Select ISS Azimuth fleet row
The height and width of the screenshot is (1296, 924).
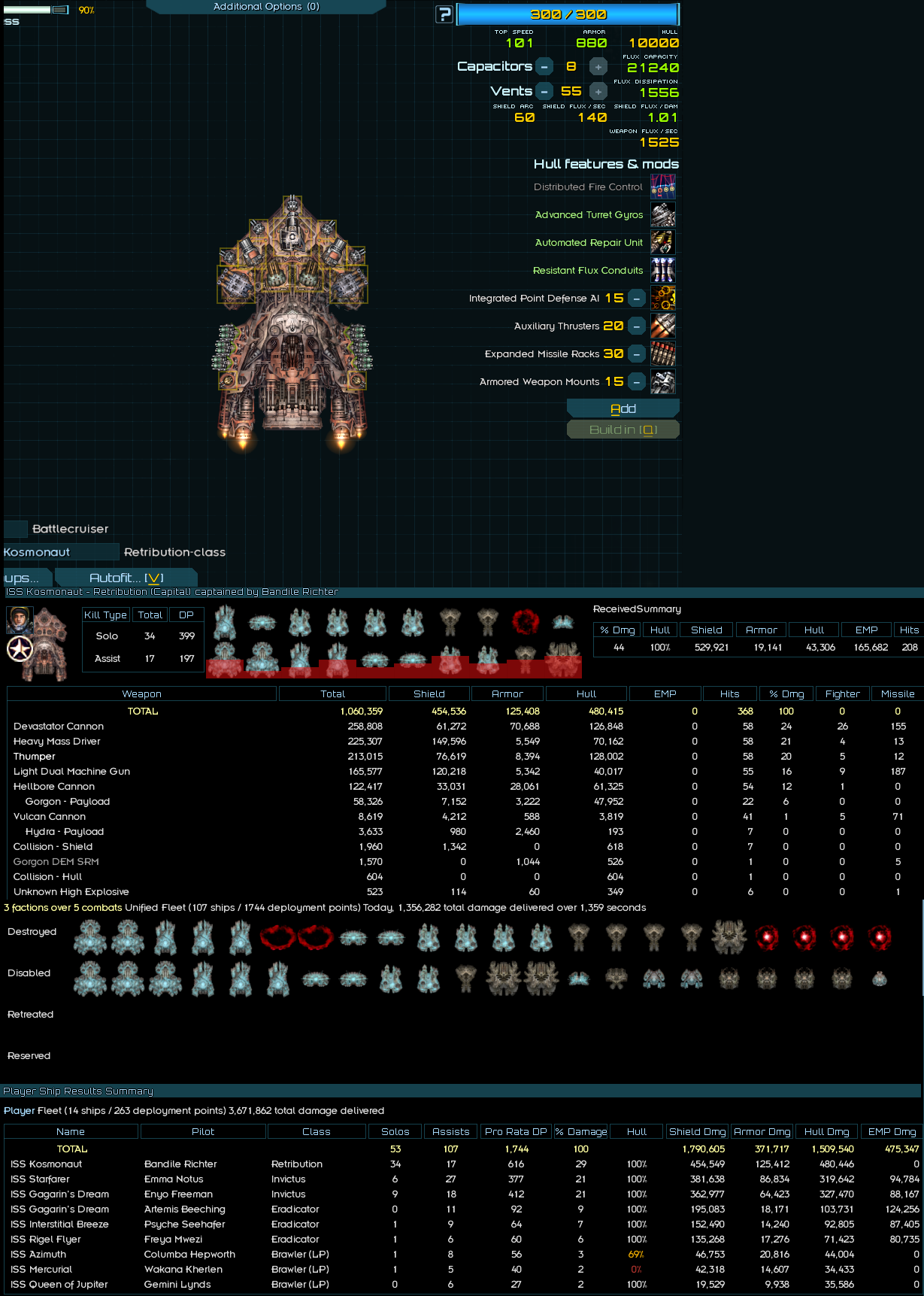(465, 1255)
